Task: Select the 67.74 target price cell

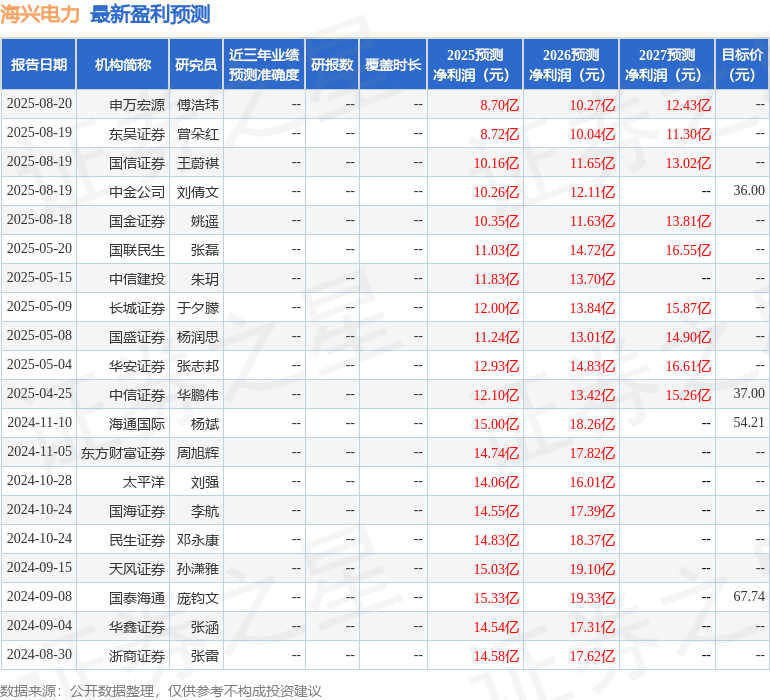Action: pos(748,597)
